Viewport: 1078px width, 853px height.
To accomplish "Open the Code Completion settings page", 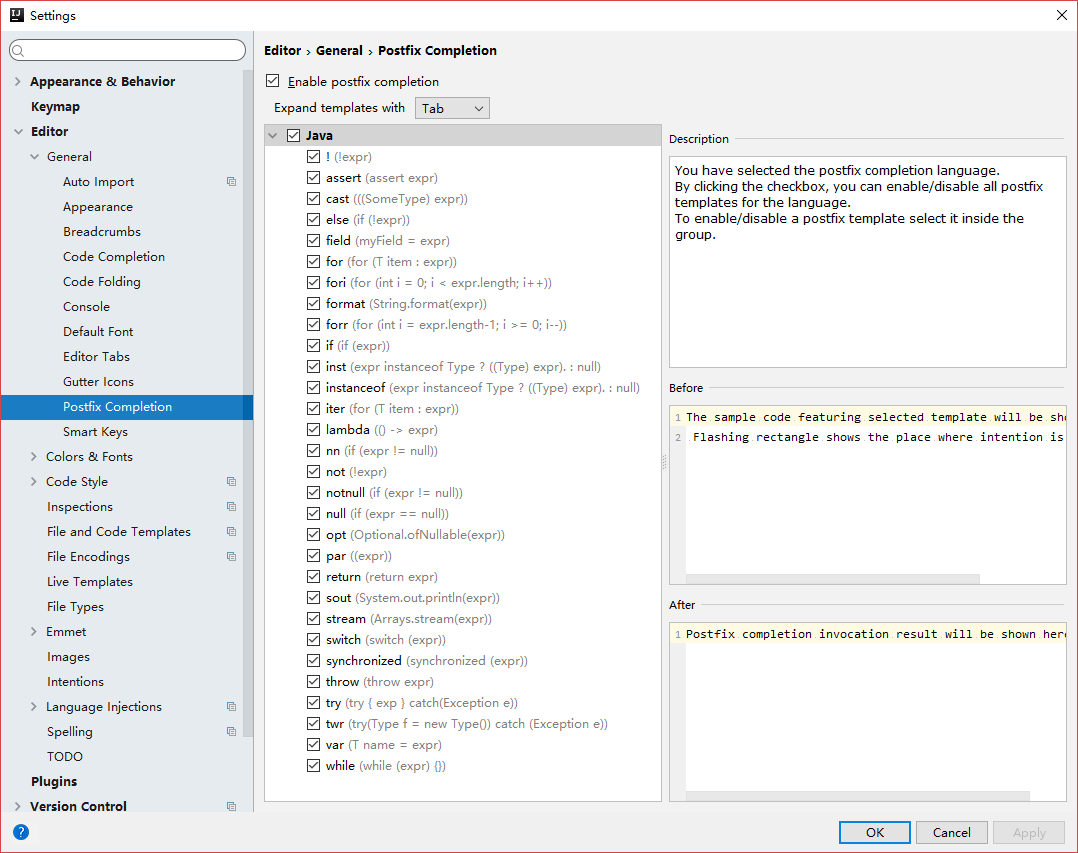I will coord(114,257).
